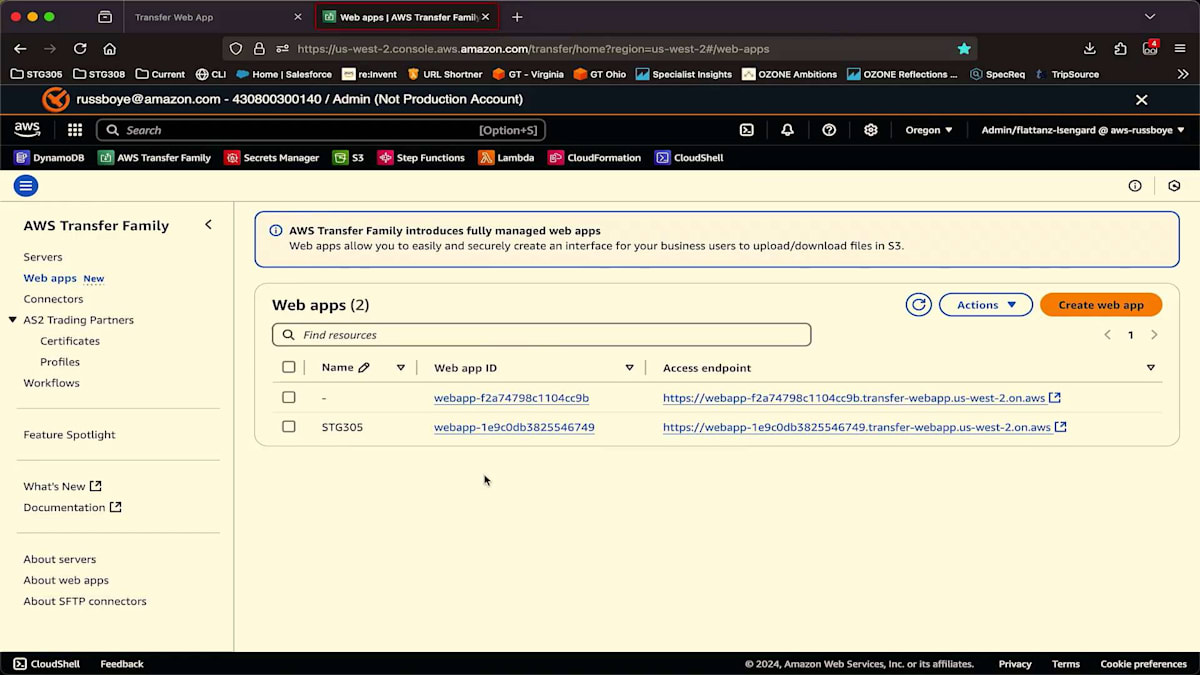The height and width of the screenshot is (675, 1200).
Task: Open the Step Functions favorite shortcut
Action: coord(421,158)
